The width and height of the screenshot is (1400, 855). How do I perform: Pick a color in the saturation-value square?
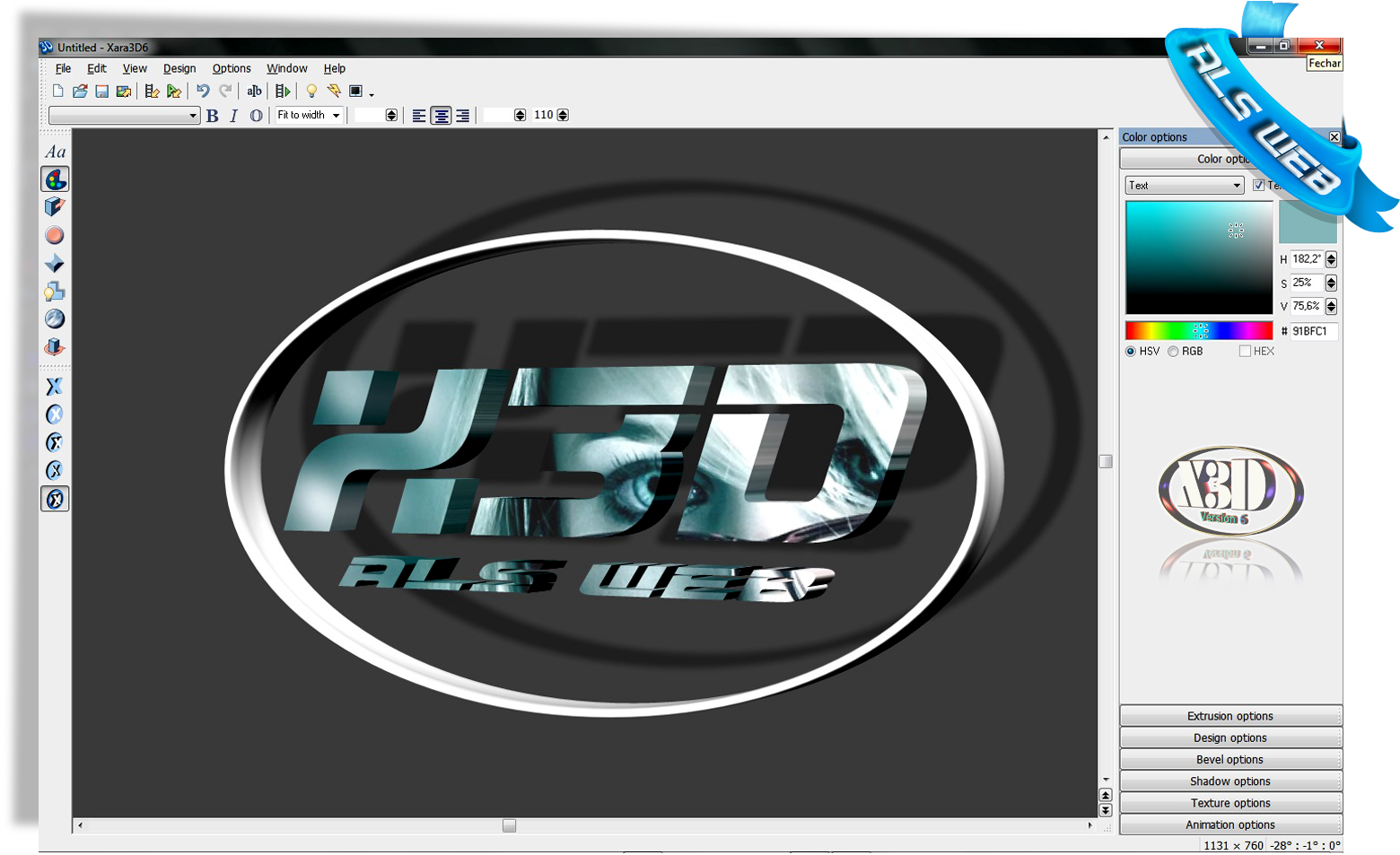point(1199,257)
